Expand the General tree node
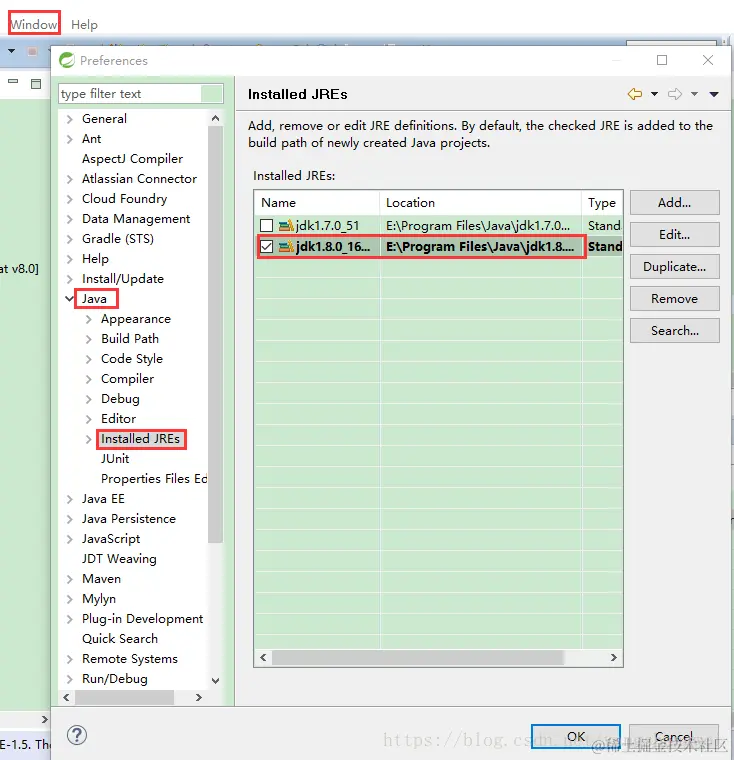Image resolution: width=734 pixels, height=760 pixels. pos(70,119)
